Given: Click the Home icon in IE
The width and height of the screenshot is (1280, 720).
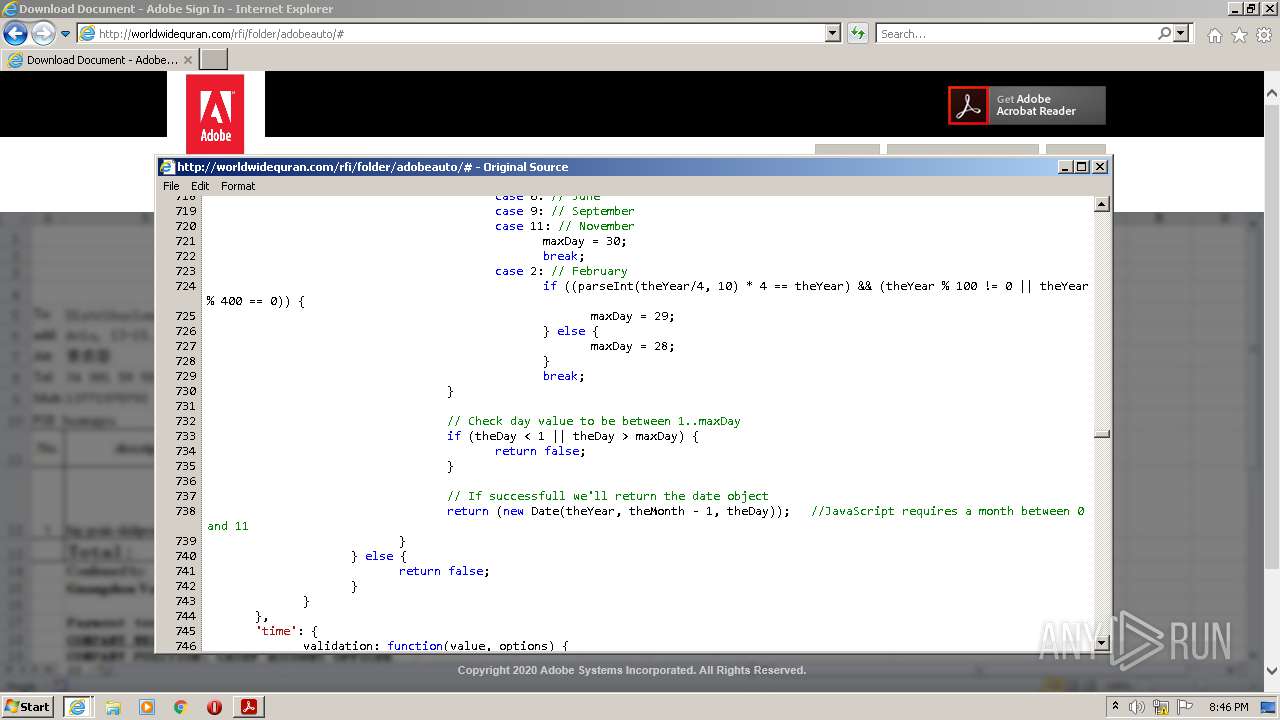Looking at the screenshot, I should tap(1214, 35).
